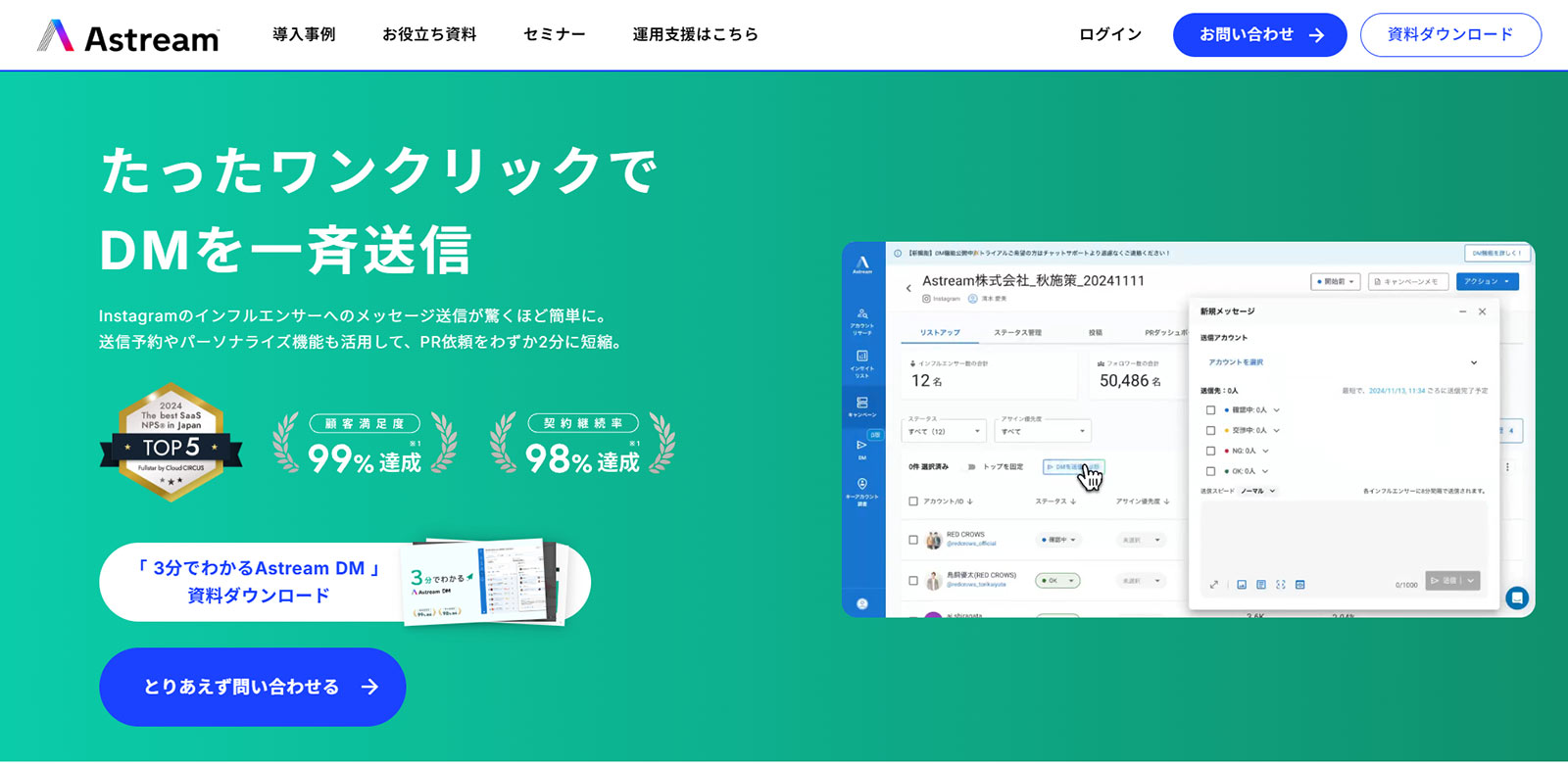Click the Astream logo in the app sidebar

[862, 263]
